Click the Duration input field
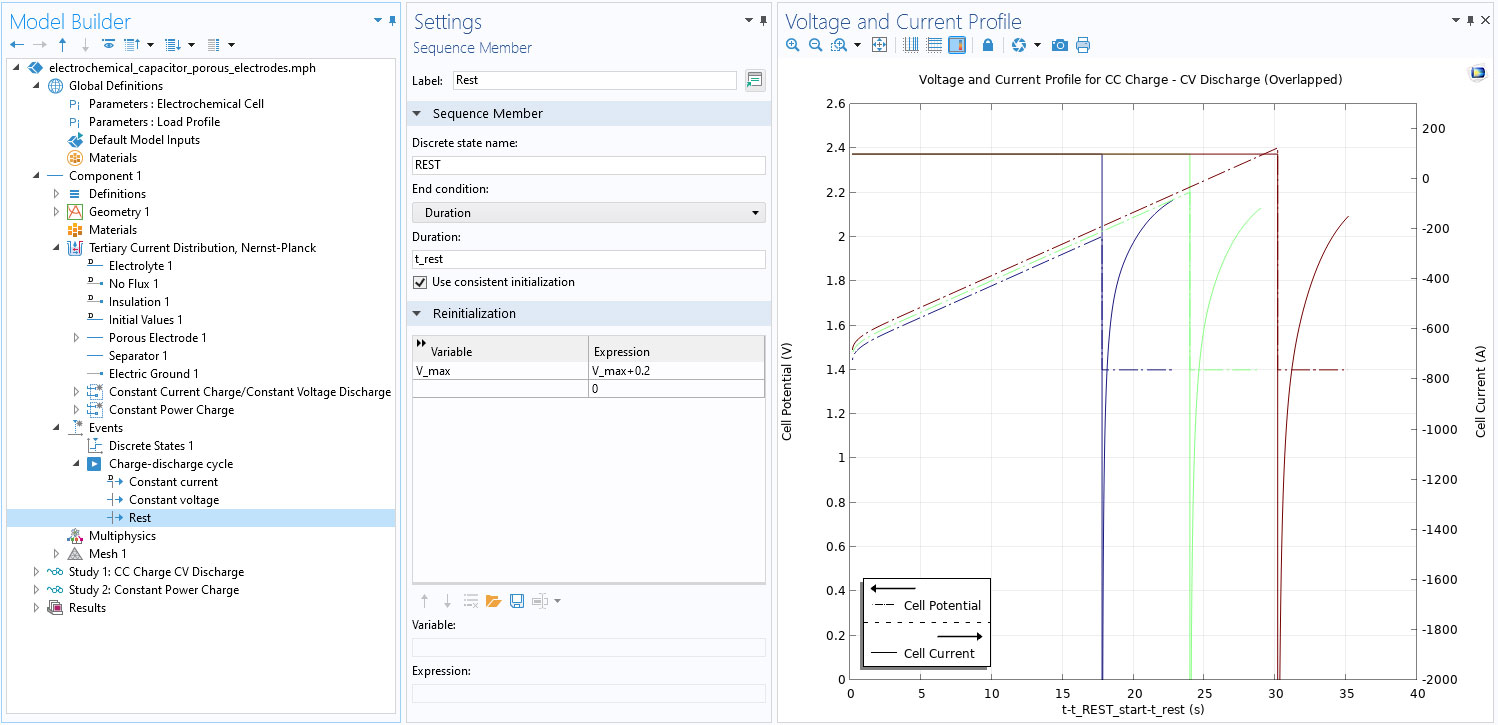1498x725 pixels. coord(588,260)
